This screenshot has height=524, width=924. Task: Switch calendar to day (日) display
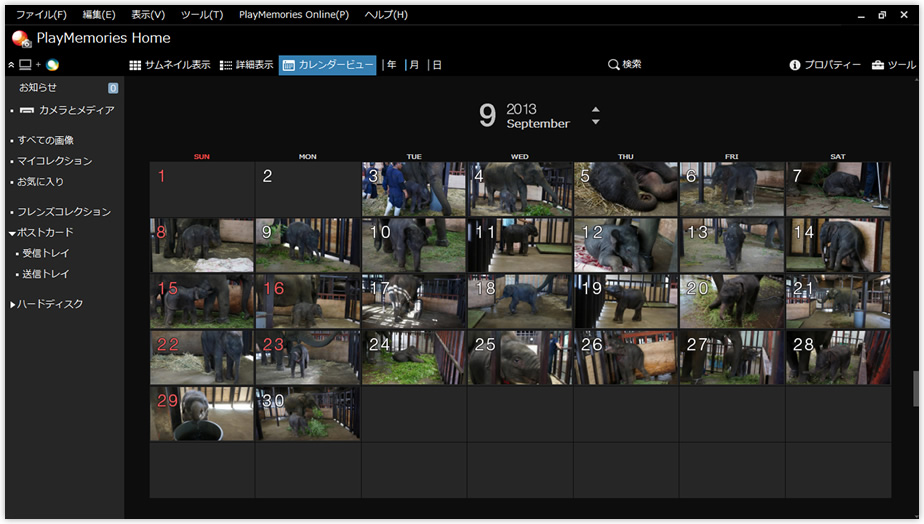pyautogui.click(x=437, y=65)
